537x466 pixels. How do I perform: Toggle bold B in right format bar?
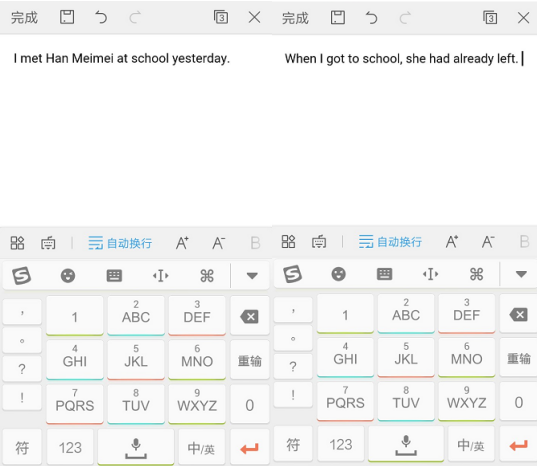[x=524, y=241]
